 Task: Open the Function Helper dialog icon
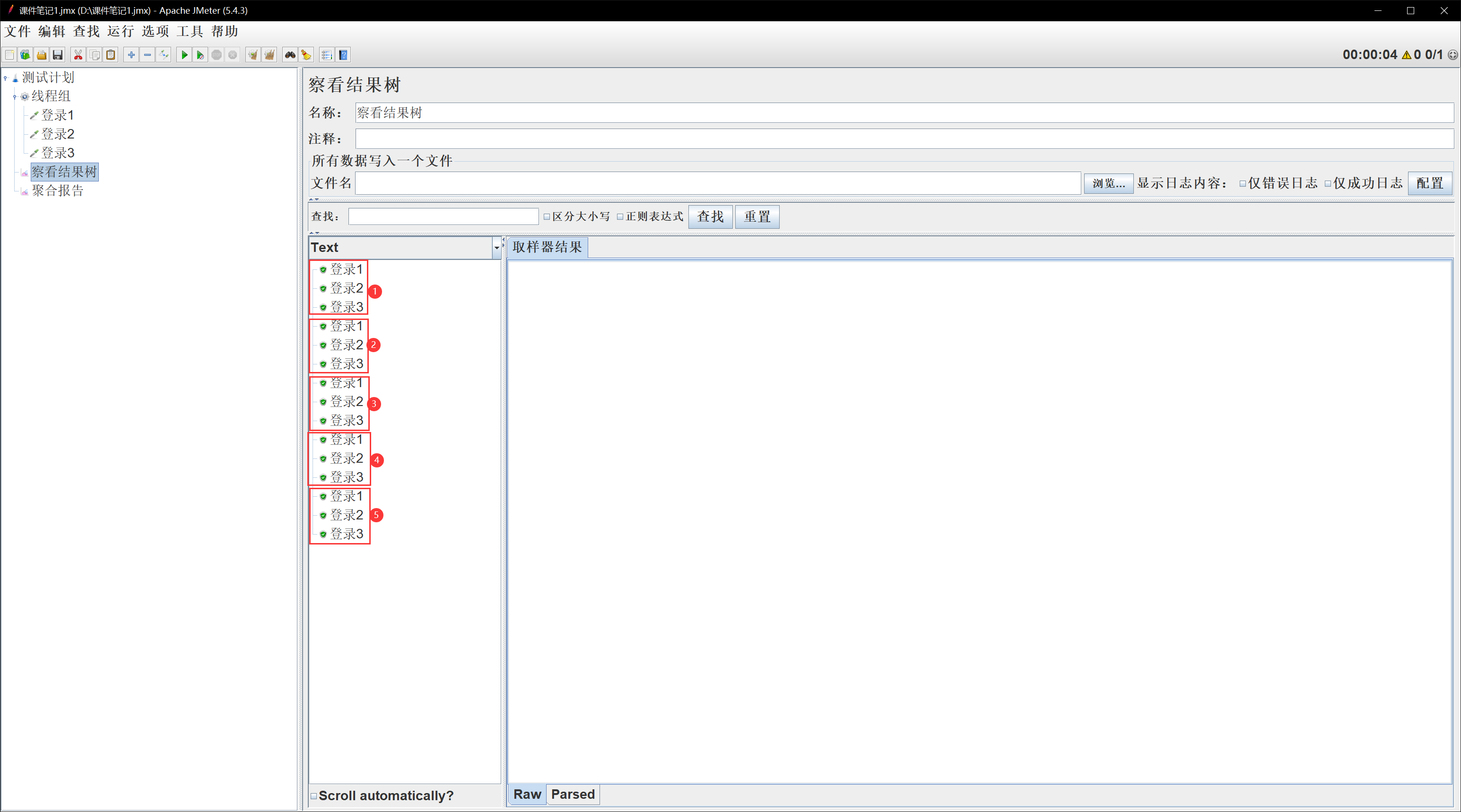click(327, 55)
